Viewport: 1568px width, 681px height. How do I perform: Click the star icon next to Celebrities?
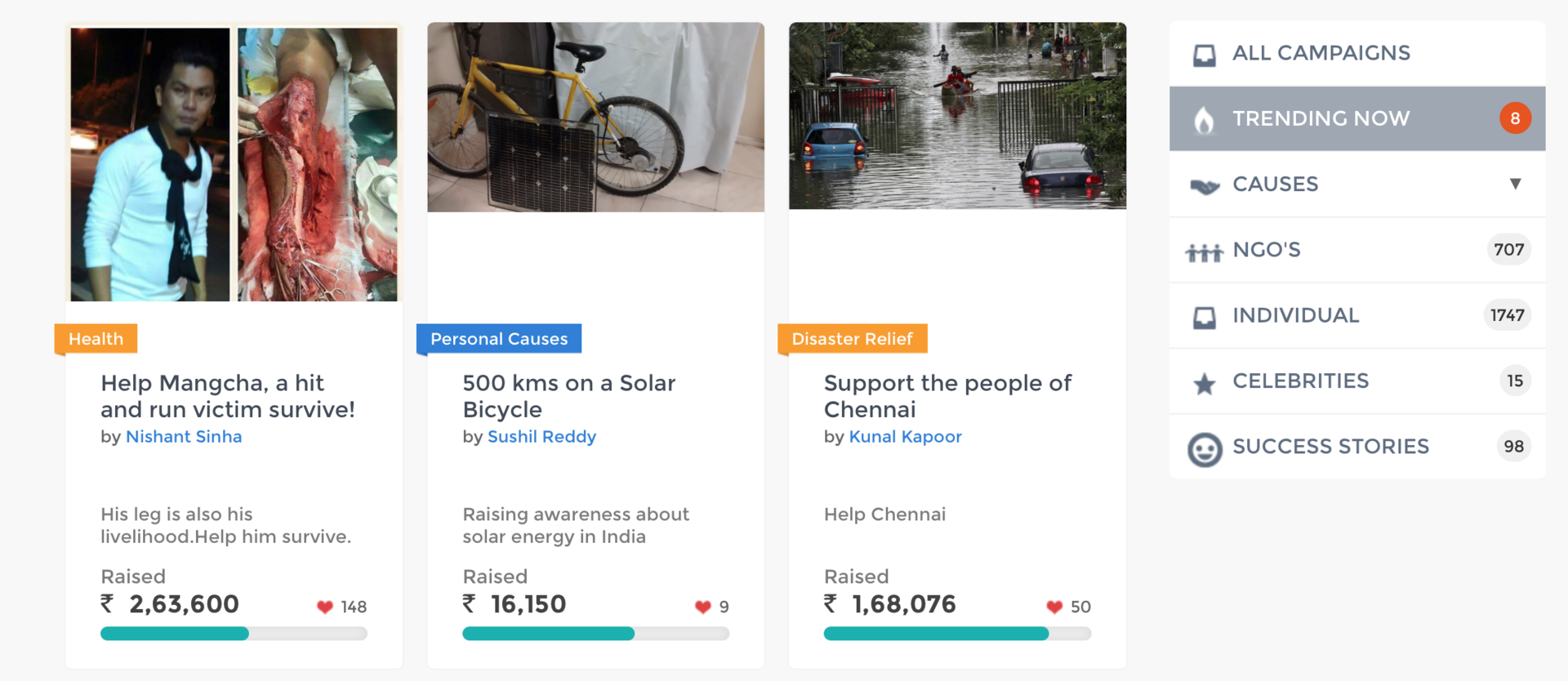[x=1204, y=383]
